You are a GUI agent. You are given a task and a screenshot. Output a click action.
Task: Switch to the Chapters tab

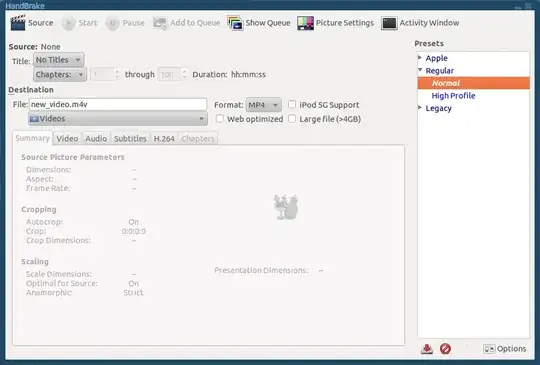198,138
